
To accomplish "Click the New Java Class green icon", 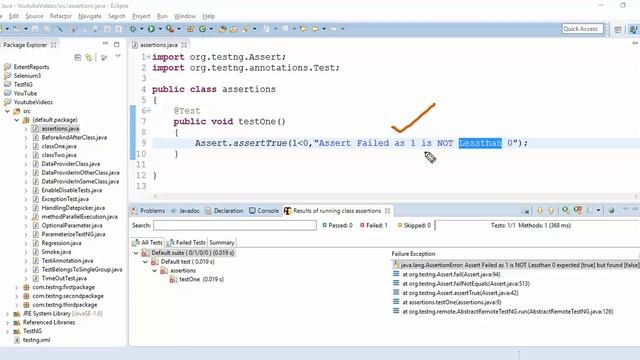I will 202,29.
